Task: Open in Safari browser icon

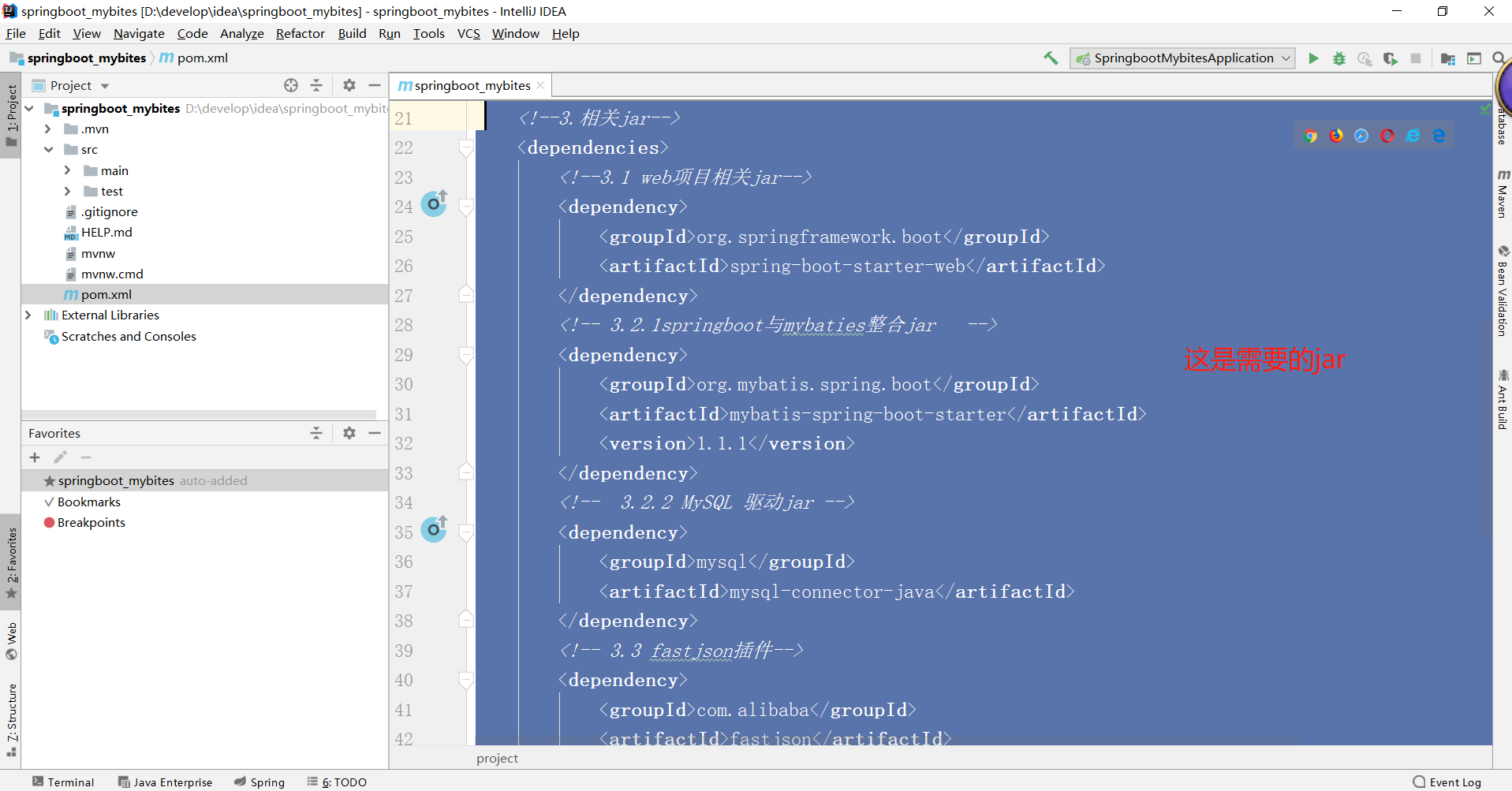Action: pyautogui.click(x=1361, y=136)
